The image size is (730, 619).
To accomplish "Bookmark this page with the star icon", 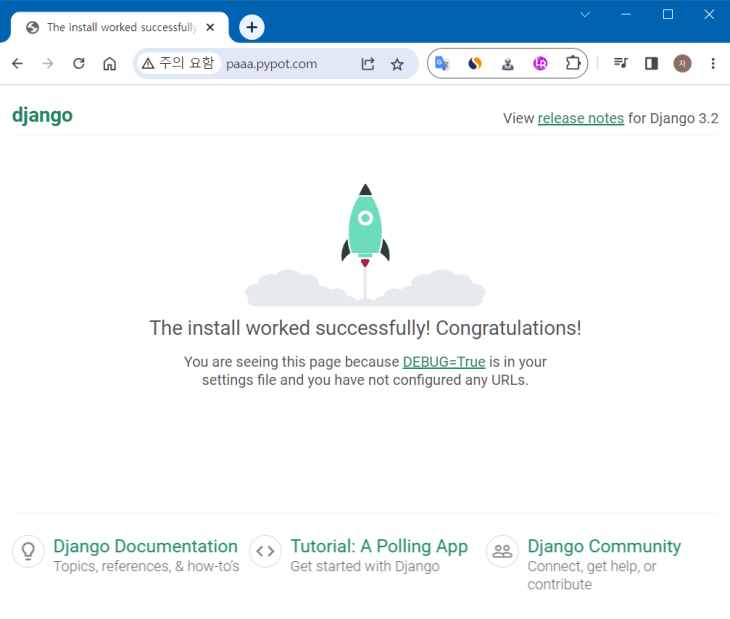I will pos(397,64).
